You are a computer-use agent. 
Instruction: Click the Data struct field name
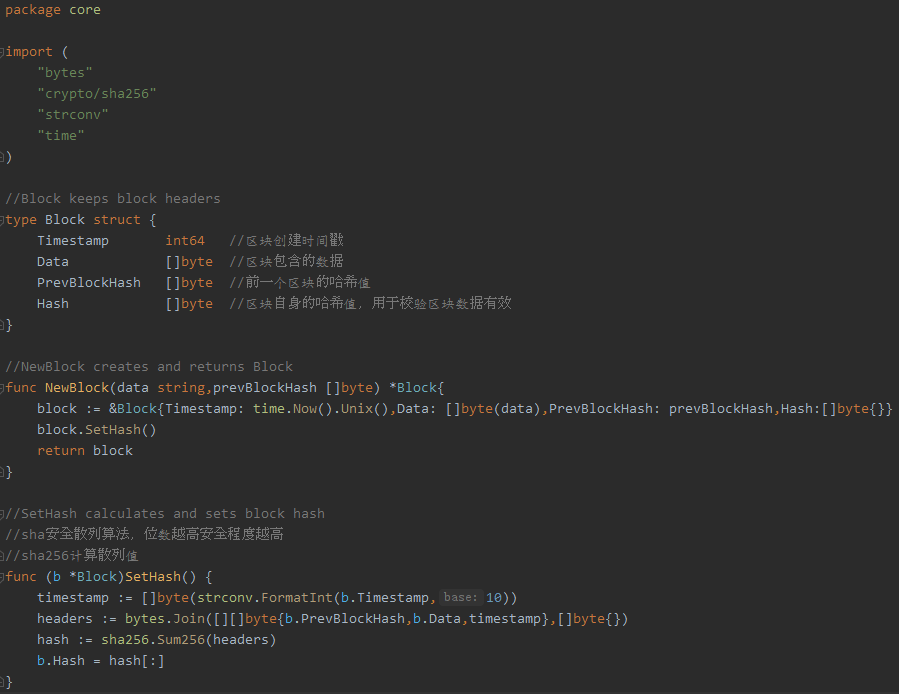53,262
